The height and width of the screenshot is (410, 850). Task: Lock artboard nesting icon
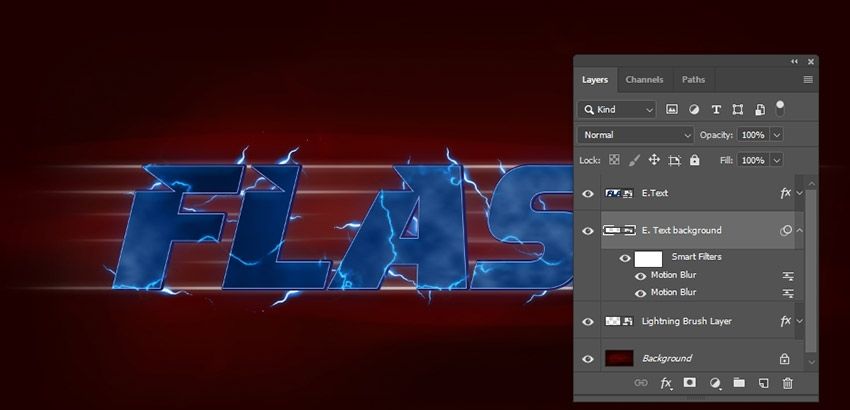tap(674, 160)
